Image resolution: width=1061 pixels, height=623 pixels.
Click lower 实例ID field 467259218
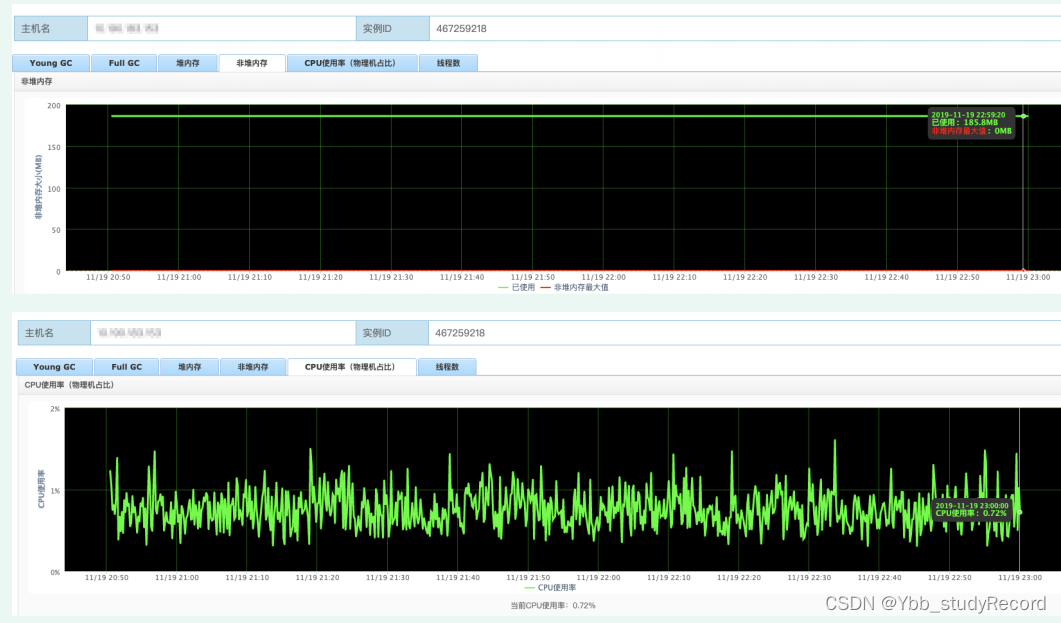point(744,333)
